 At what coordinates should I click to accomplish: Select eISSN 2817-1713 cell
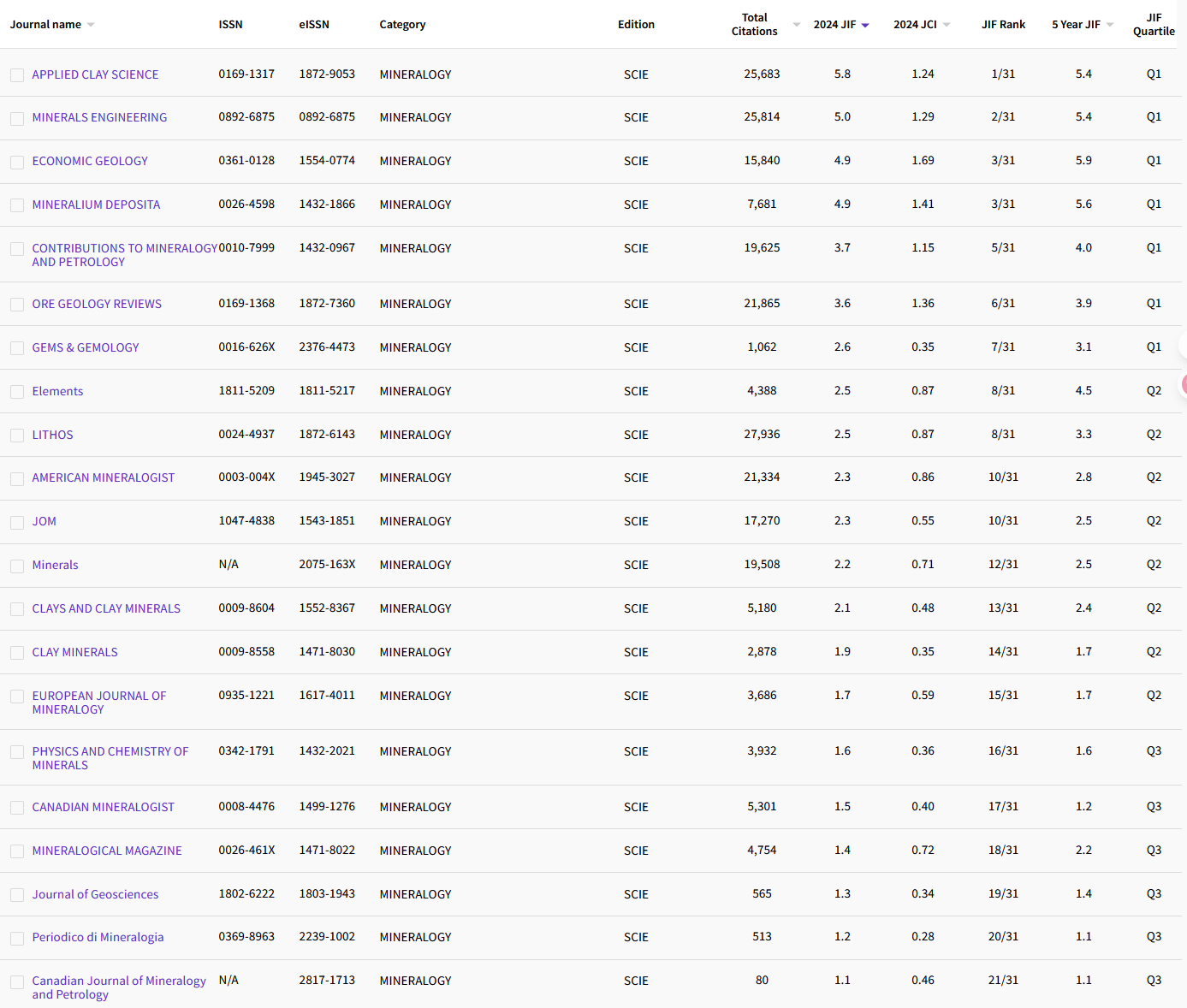[327, 981]
